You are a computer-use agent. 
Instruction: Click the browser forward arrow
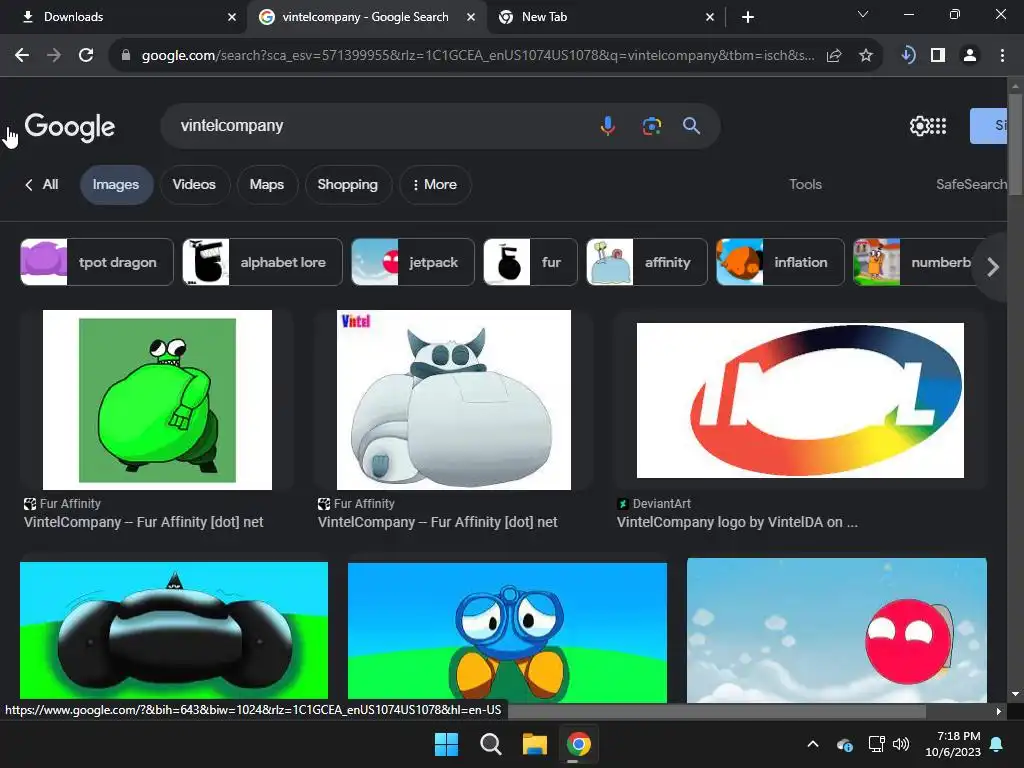(54, 56)
